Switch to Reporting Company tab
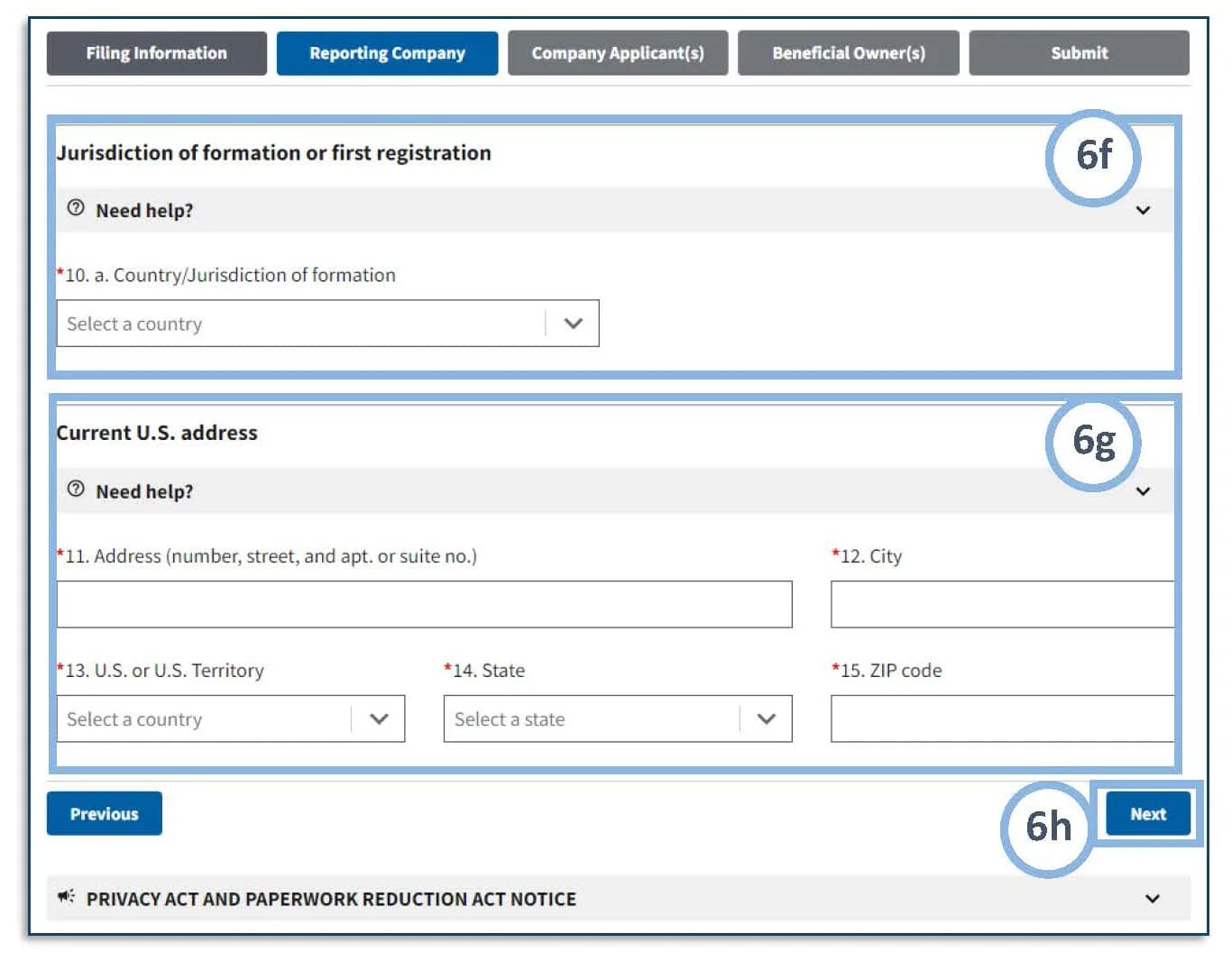The width and height of the screenshot is (1232, 961). (387, 53)
